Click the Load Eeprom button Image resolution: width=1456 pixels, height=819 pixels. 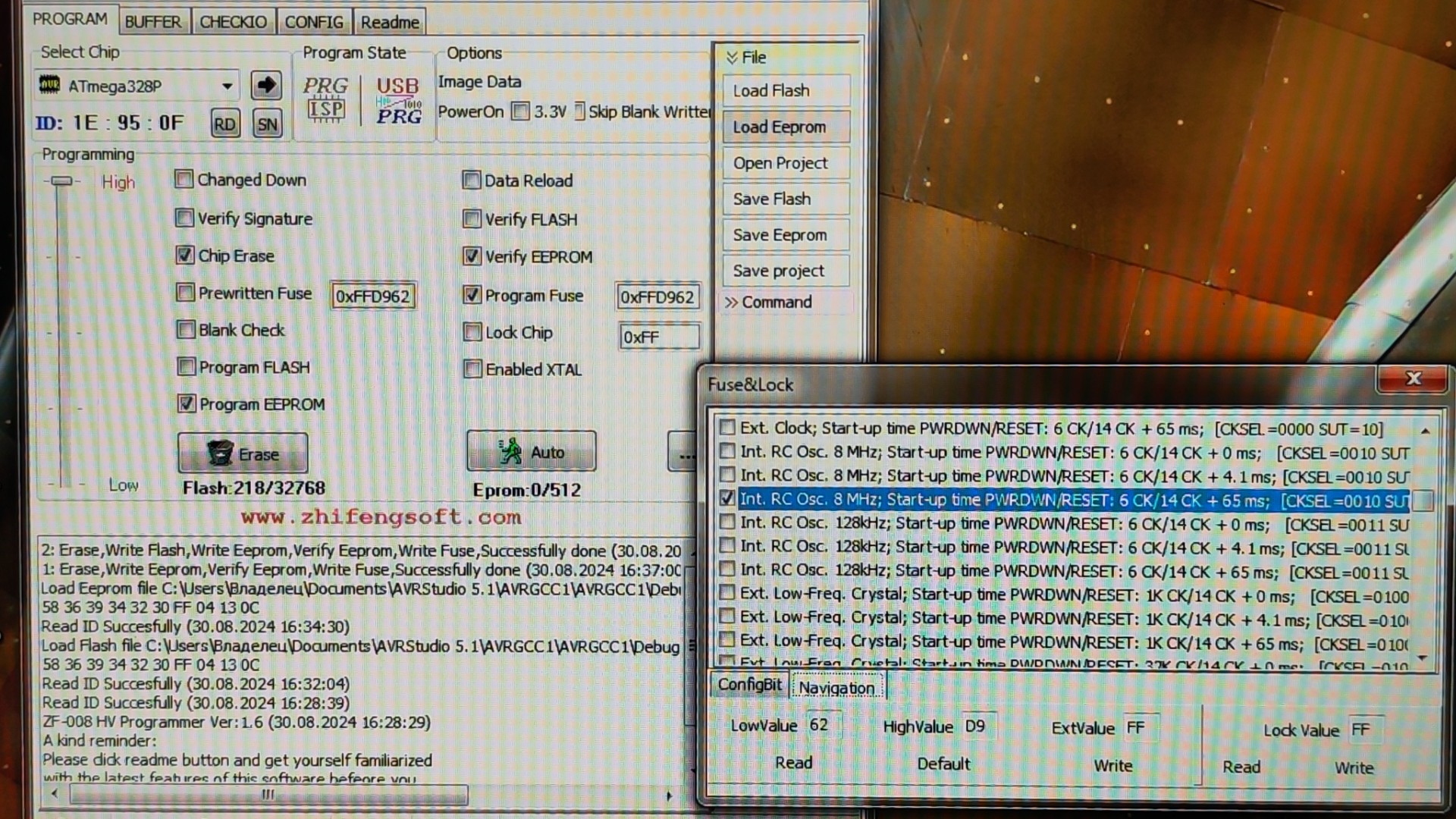(786, 127)
